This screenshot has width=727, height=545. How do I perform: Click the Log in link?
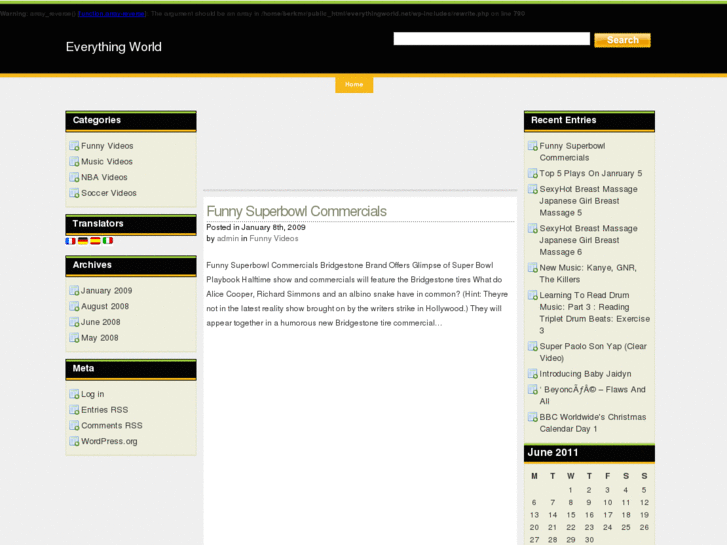click(x=93, y=394)
